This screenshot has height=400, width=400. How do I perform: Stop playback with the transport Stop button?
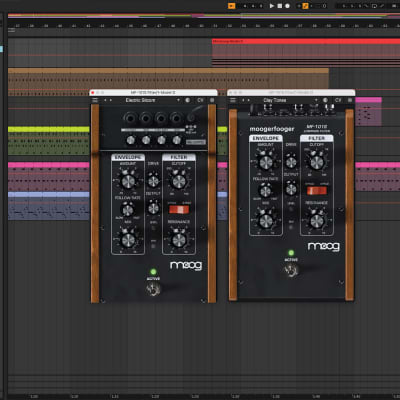point(280,6)
